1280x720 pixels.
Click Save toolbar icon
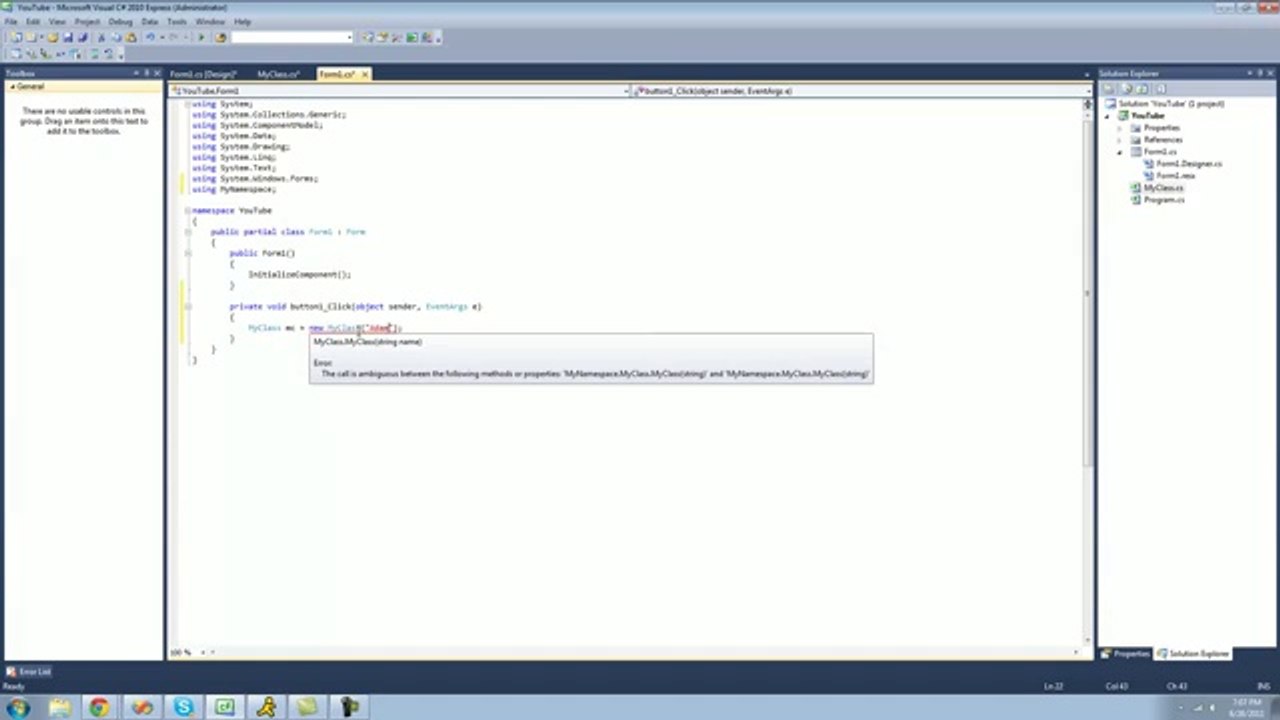[68, 37]
